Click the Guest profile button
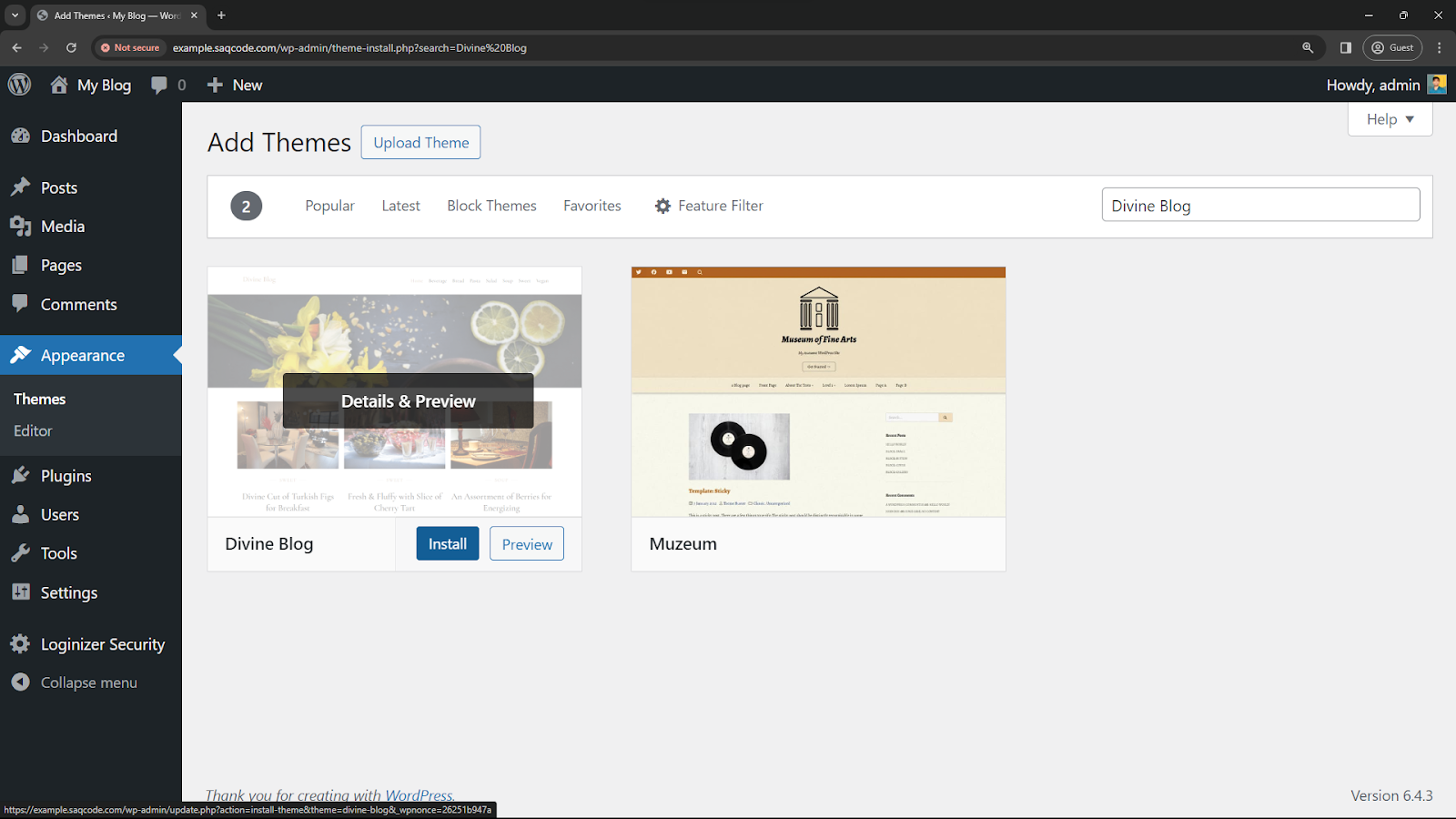The image size is (1456, 819). (x=1392, y=47)
